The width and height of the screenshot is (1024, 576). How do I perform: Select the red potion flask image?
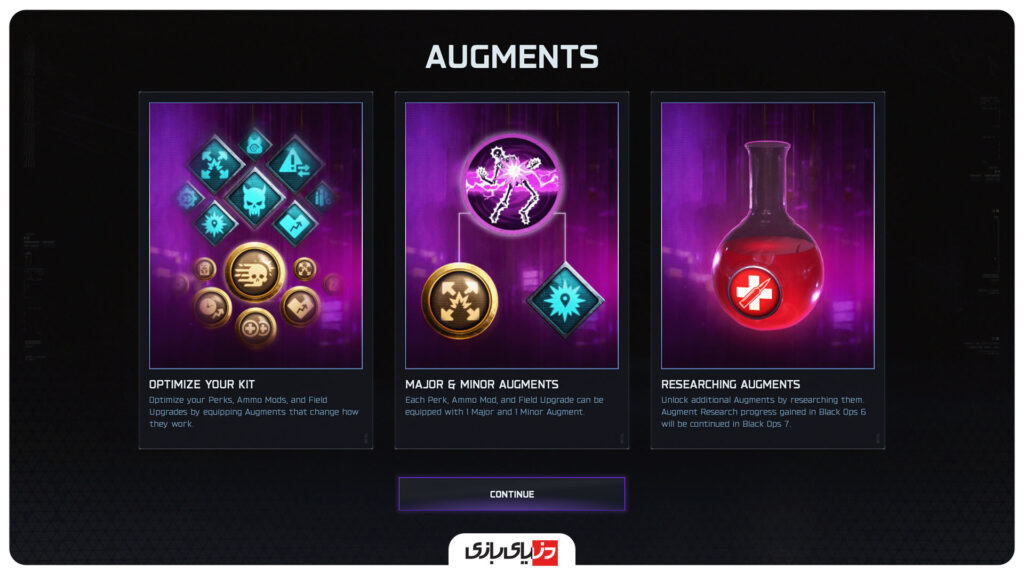point(768,235)
